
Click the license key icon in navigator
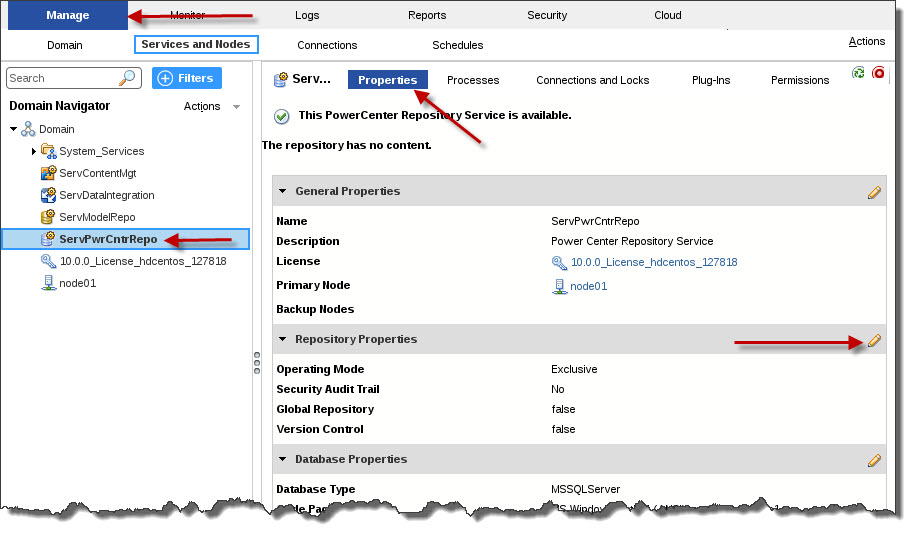point(48,261)
